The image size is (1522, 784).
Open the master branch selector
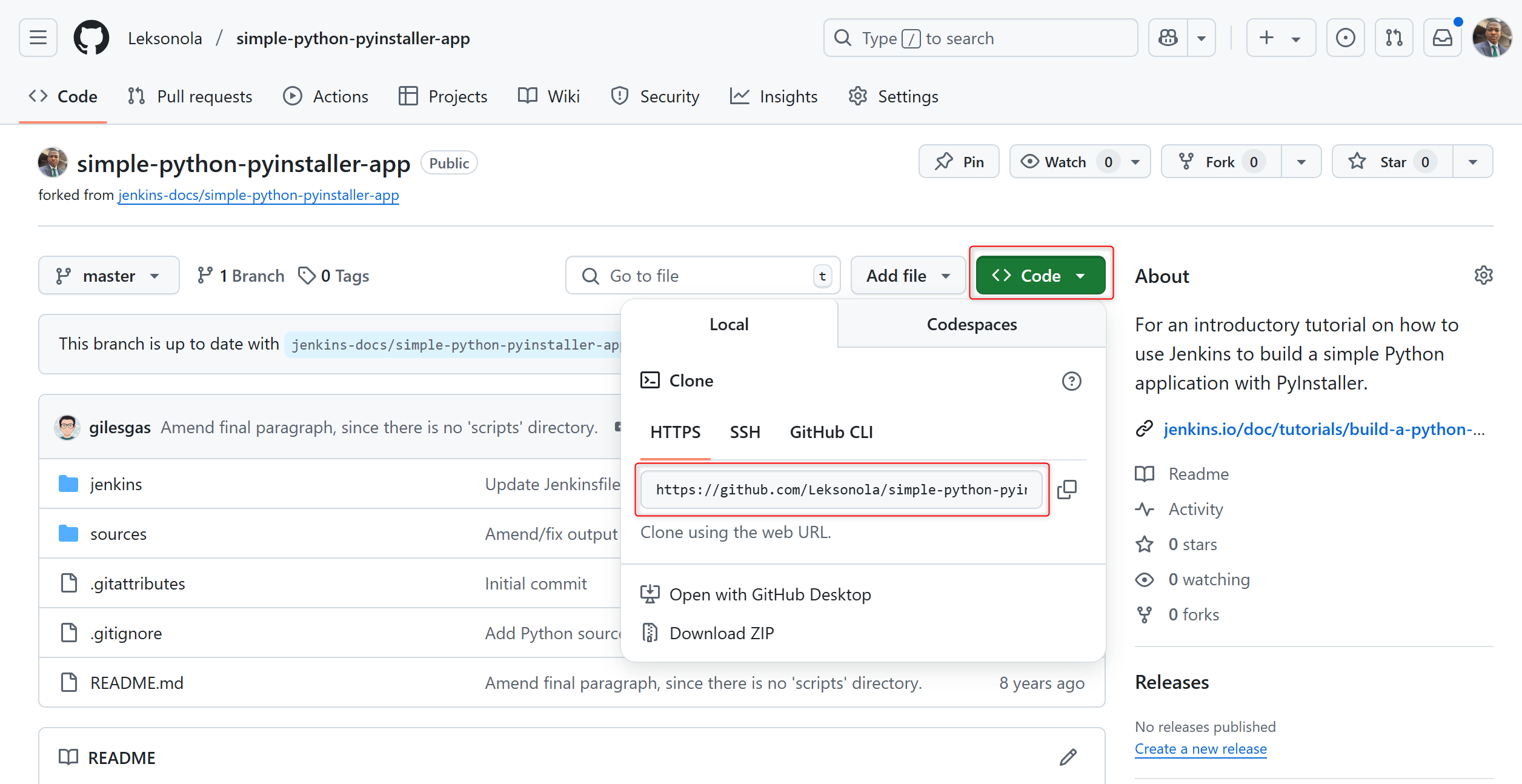tap(109, 276)
